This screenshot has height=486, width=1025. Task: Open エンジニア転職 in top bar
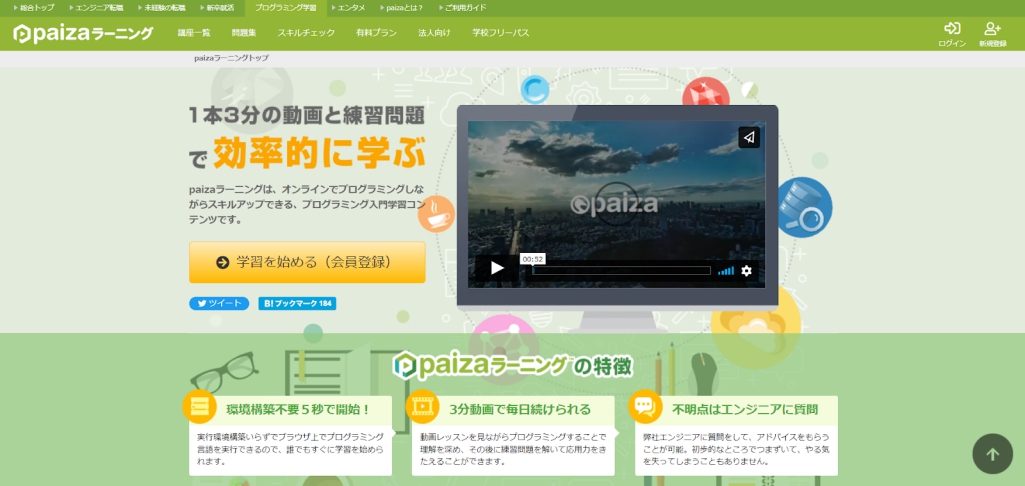pos(96,8)
